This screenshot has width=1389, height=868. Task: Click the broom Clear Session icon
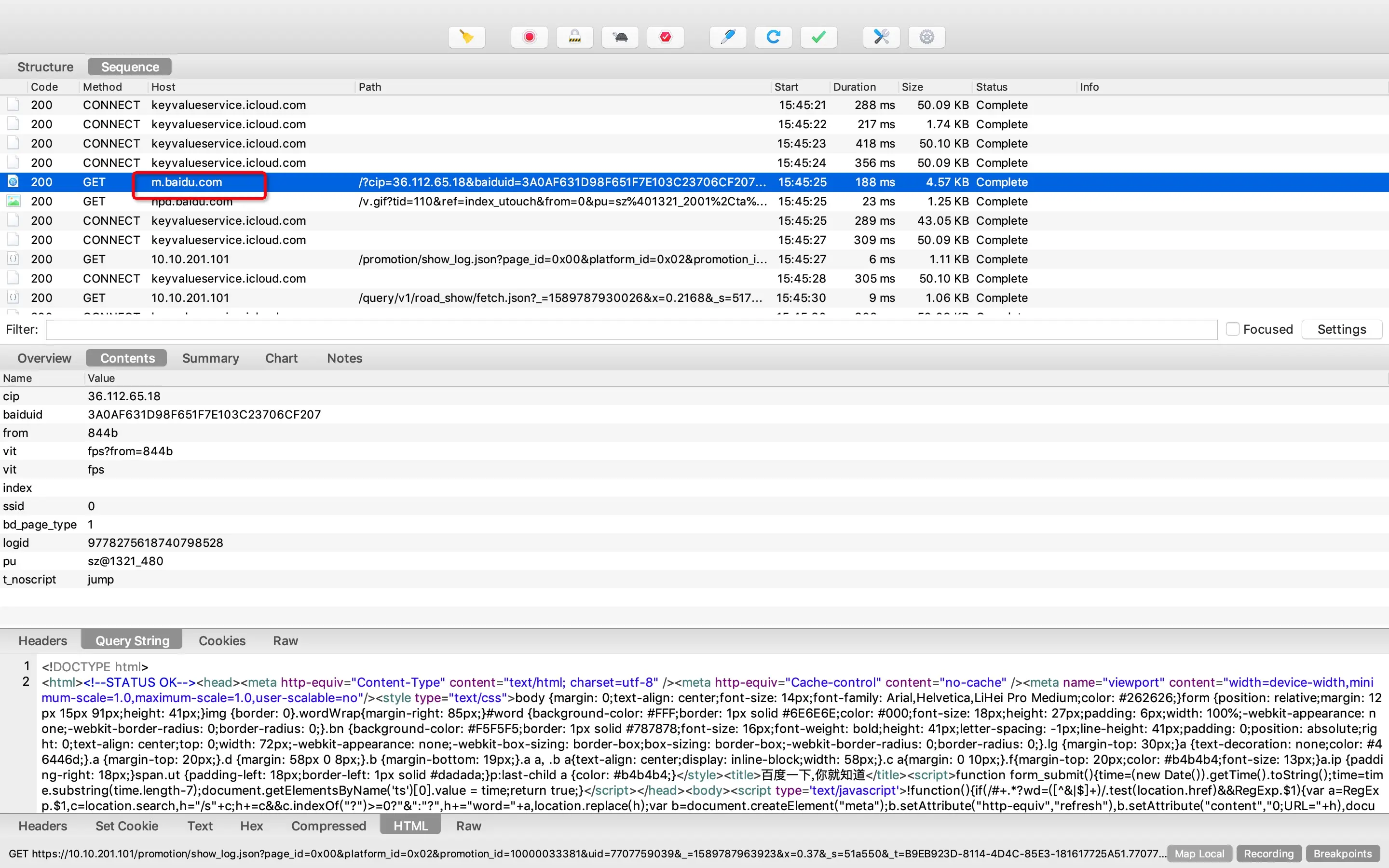click(467, 37)
